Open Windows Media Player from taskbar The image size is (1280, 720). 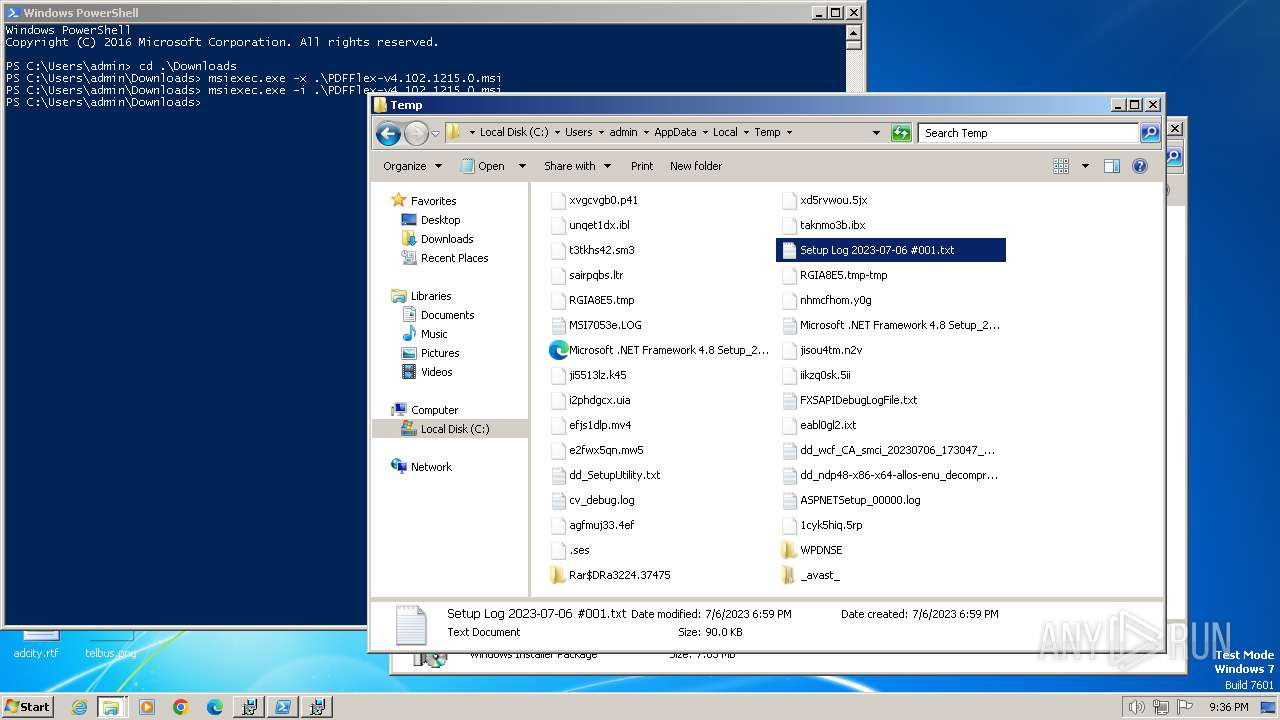tap(147, 707)
